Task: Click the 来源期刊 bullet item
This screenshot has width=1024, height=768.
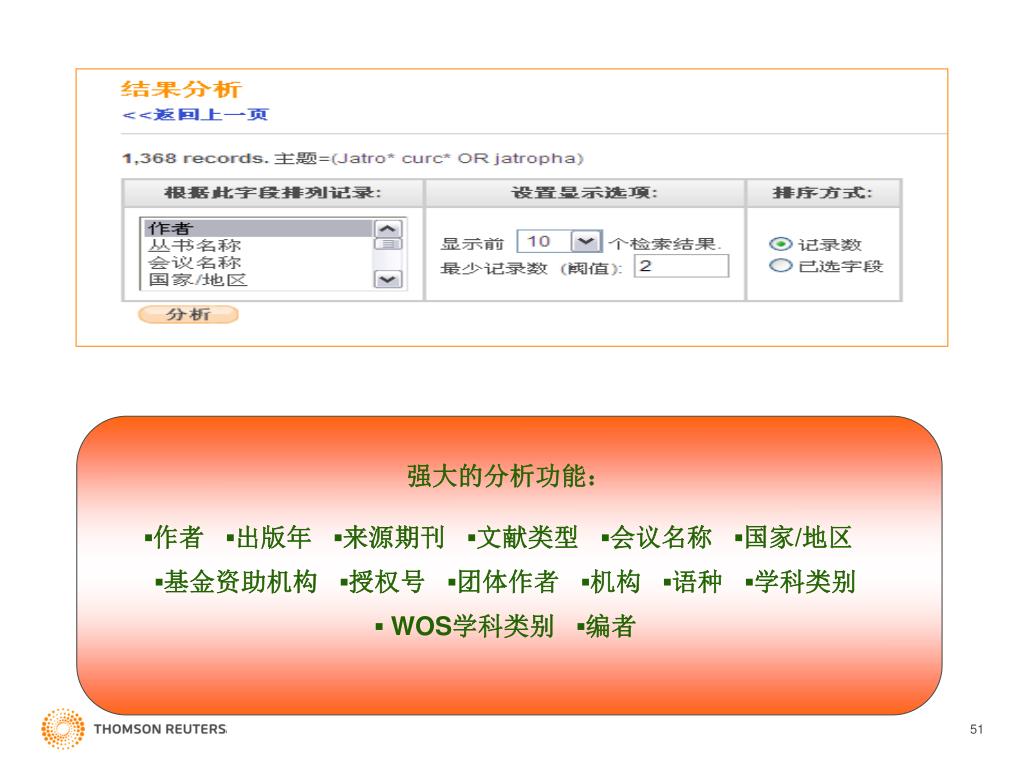Action: pos(390,537)
